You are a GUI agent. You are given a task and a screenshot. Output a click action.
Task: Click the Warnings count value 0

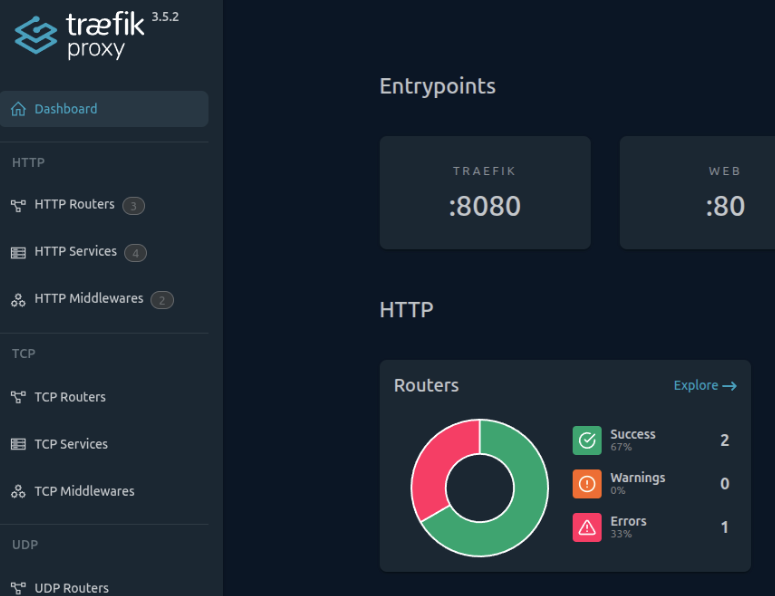pyautogui.click(x=725, y=483)
